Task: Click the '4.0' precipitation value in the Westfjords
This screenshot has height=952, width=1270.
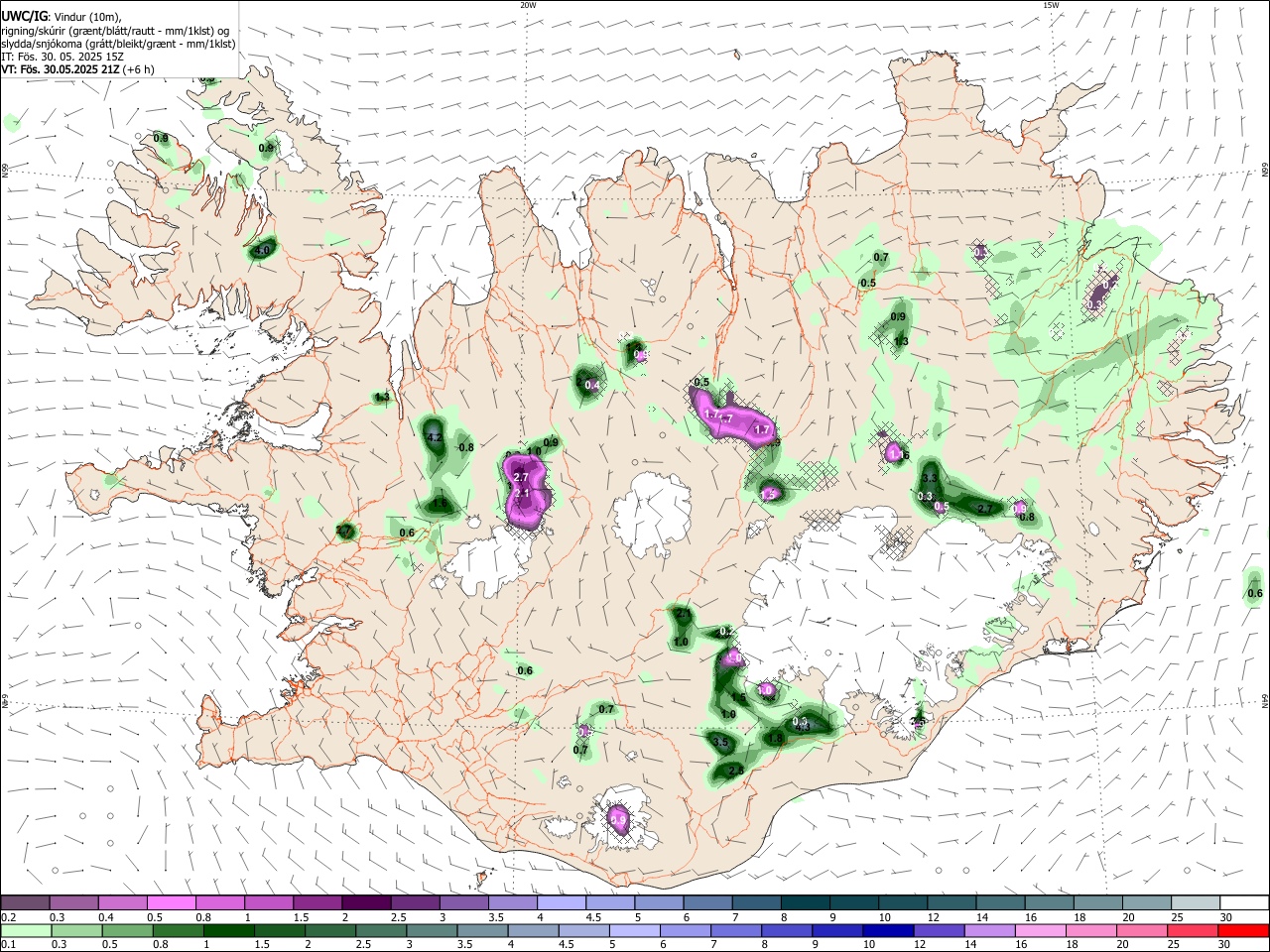Action: (x=262, y=251)
